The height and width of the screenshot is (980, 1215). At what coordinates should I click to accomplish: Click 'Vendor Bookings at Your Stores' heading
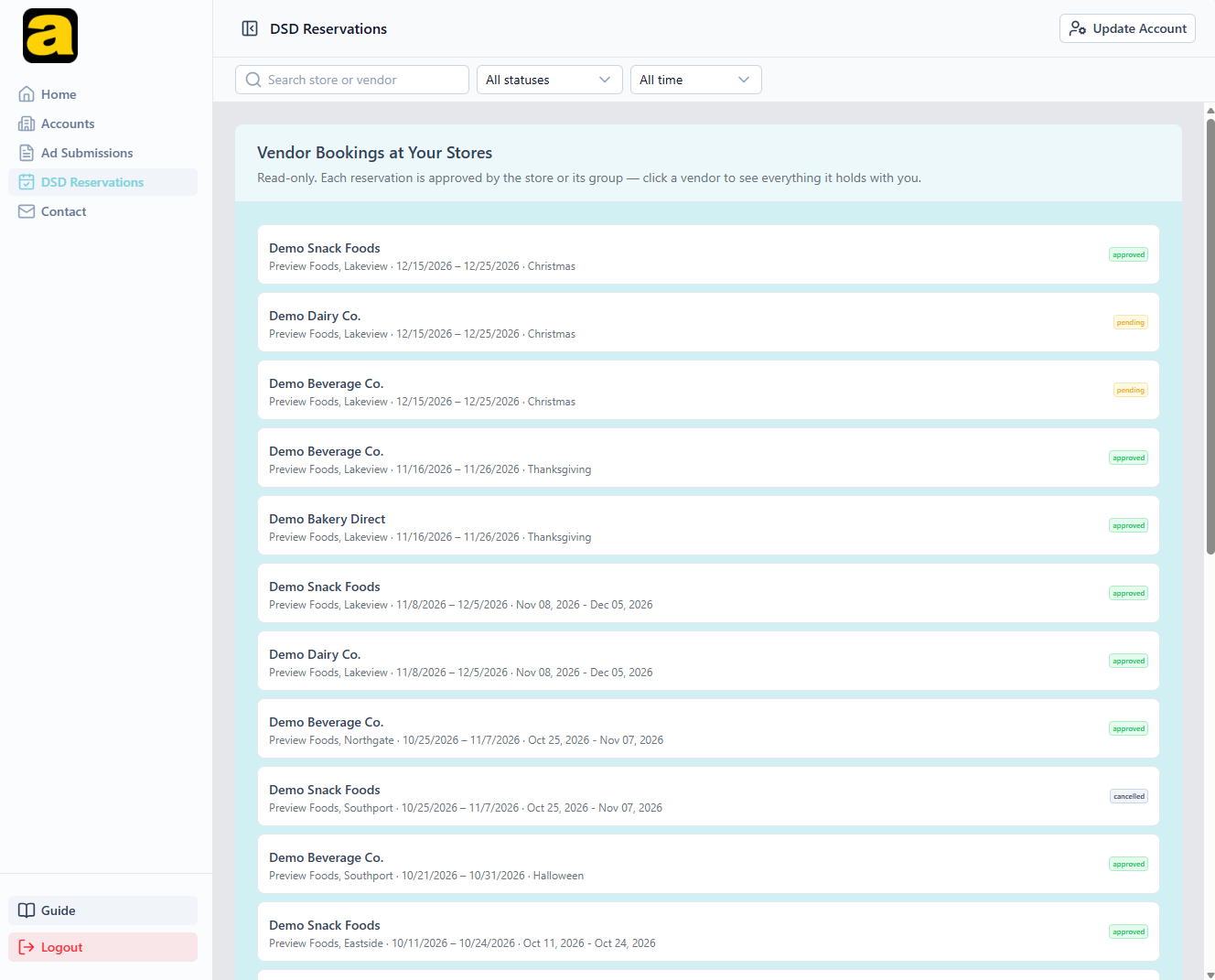pos(374,153)
